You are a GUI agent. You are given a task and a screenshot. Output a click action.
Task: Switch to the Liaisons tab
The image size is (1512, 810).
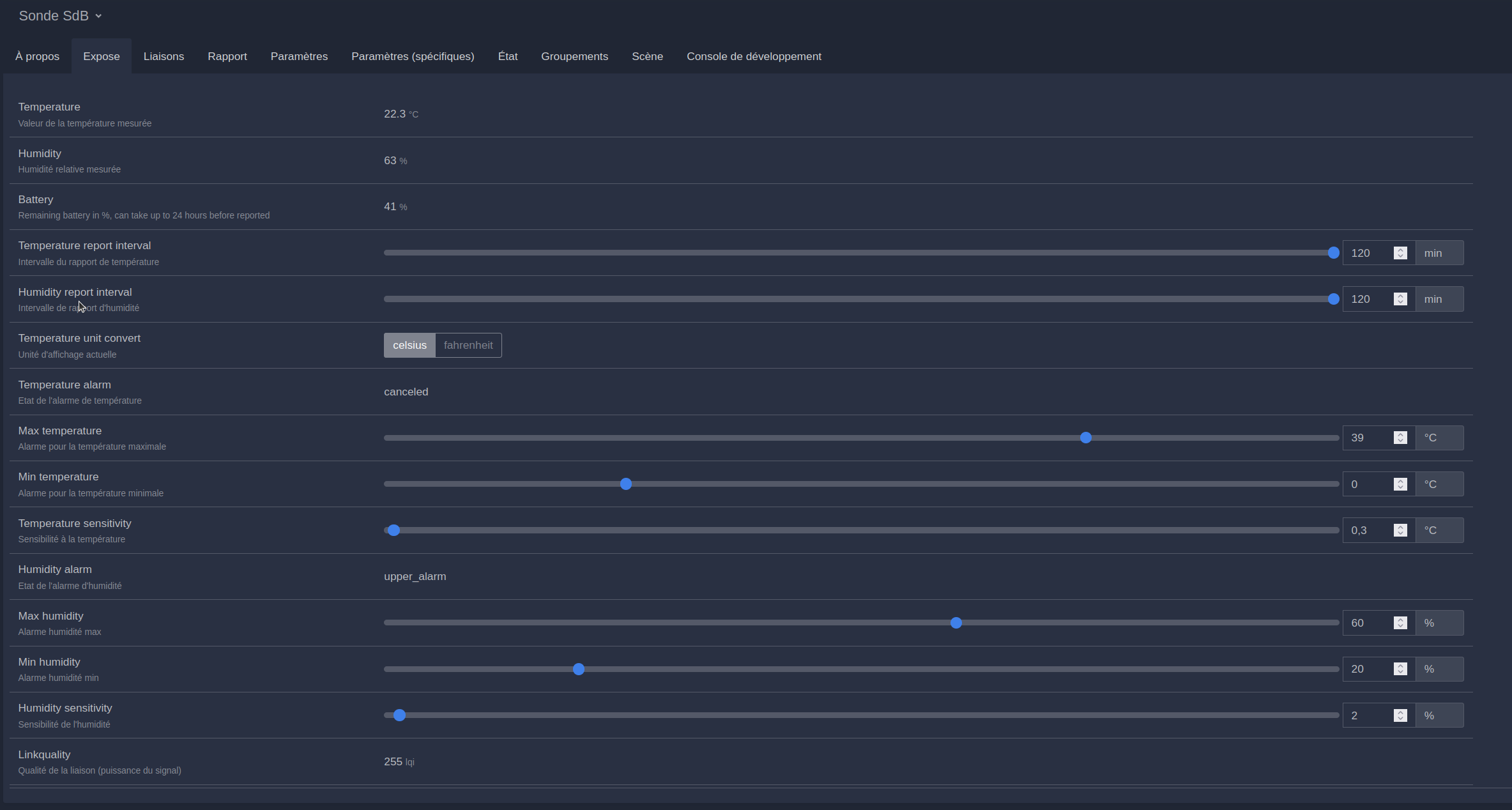pos(164,56)
